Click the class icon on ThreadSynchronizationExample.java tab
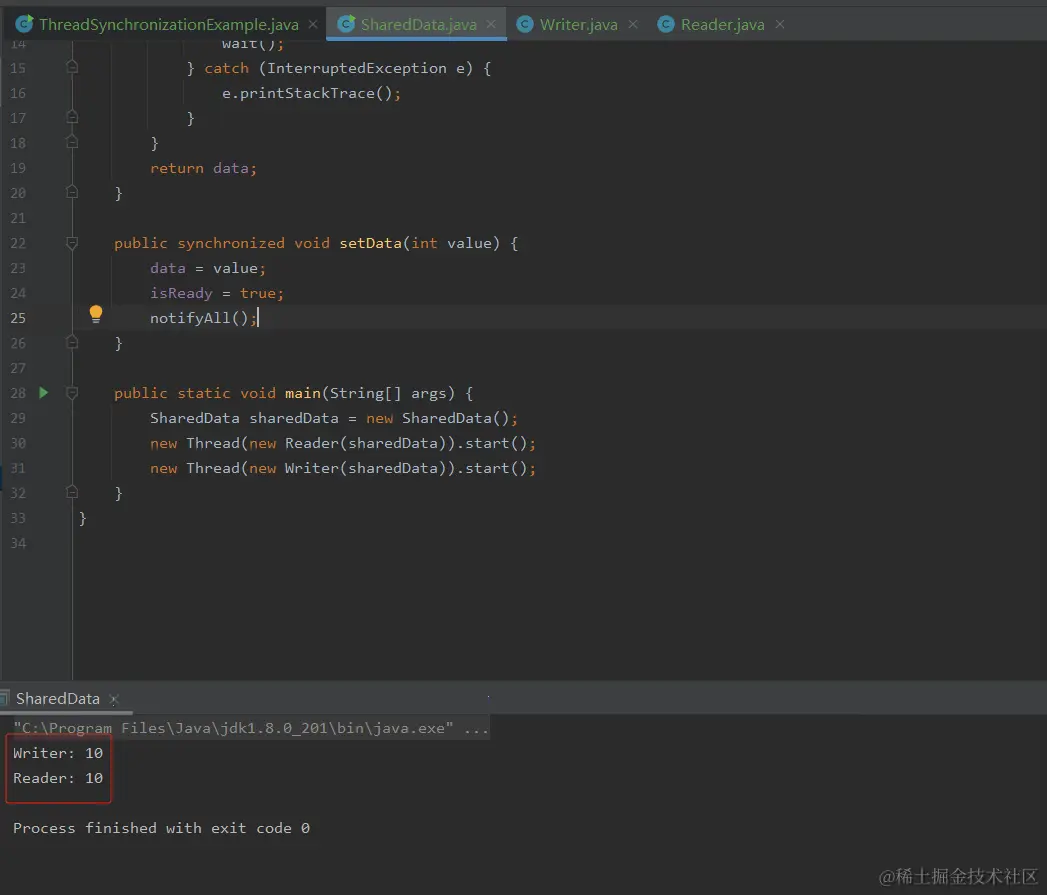 [24, 25]
